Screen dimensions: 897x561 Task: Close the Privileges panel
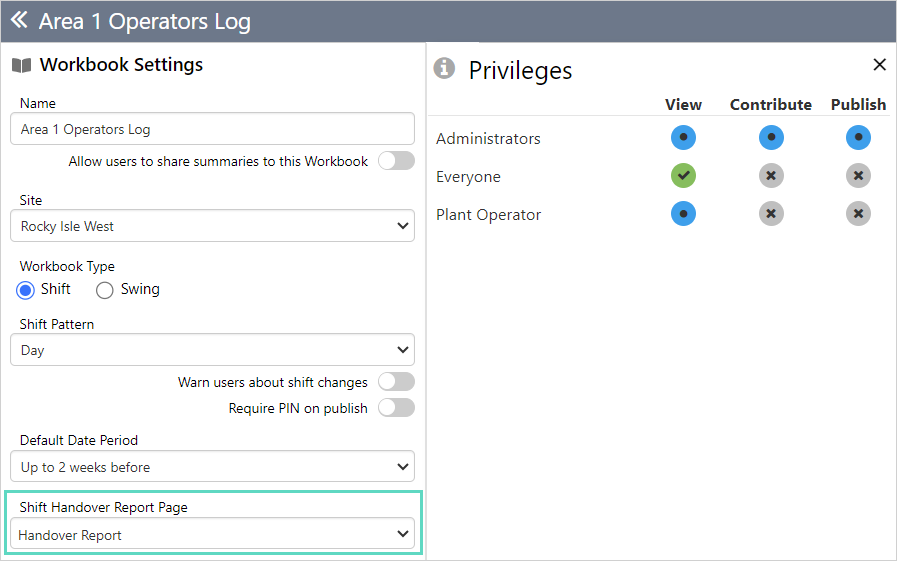(x=879, y=65)
